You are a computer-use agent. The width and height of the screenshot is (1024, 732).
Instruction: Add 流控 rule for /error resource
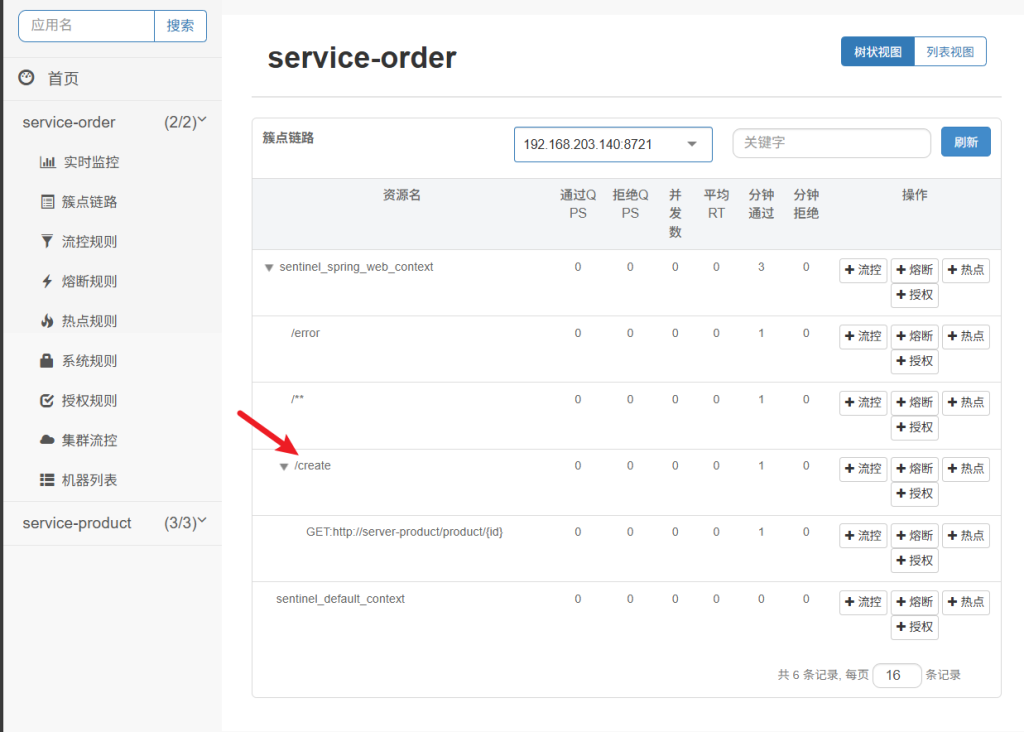pos(862,336)
